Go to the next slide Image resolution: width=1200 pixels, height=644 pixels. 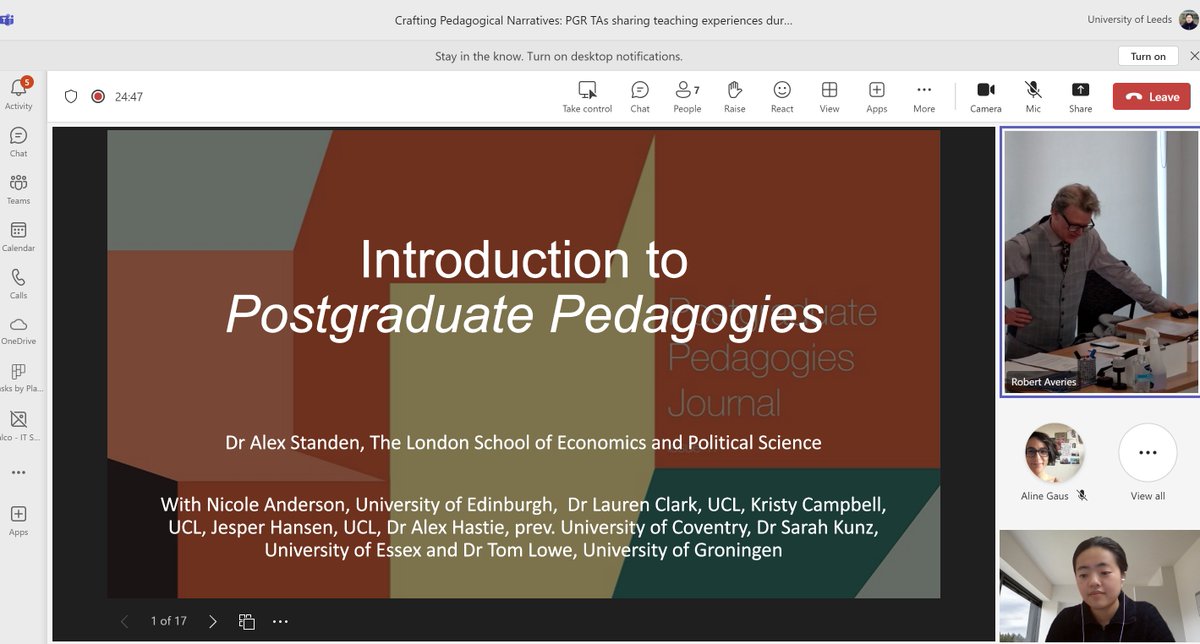(212, 621)
